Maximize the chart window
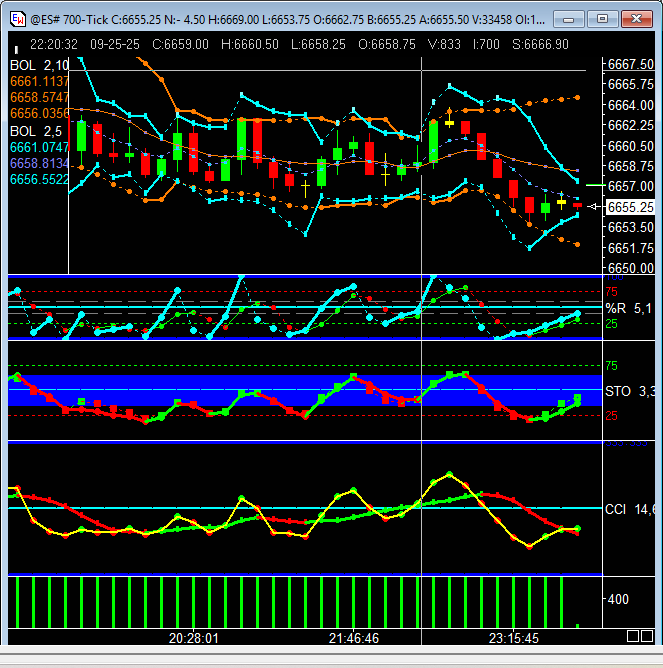Viewport: 663px width, 668px height. pos(602,19)
